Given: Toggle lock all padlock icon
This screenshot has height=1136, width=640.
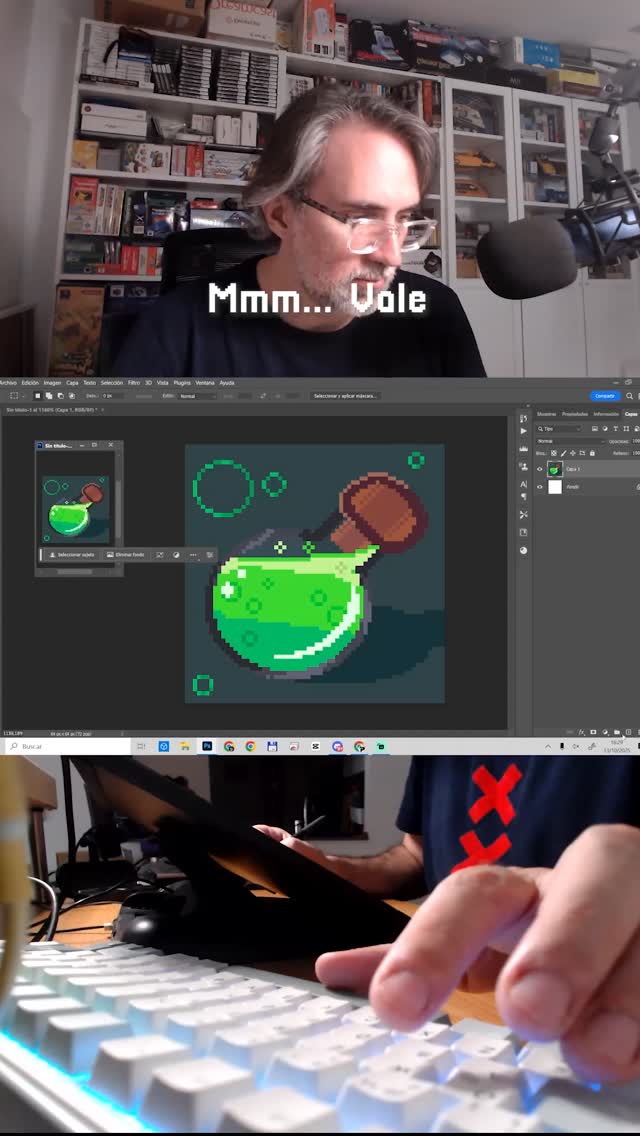Looking at the screenshot, I should click(592, 454).
